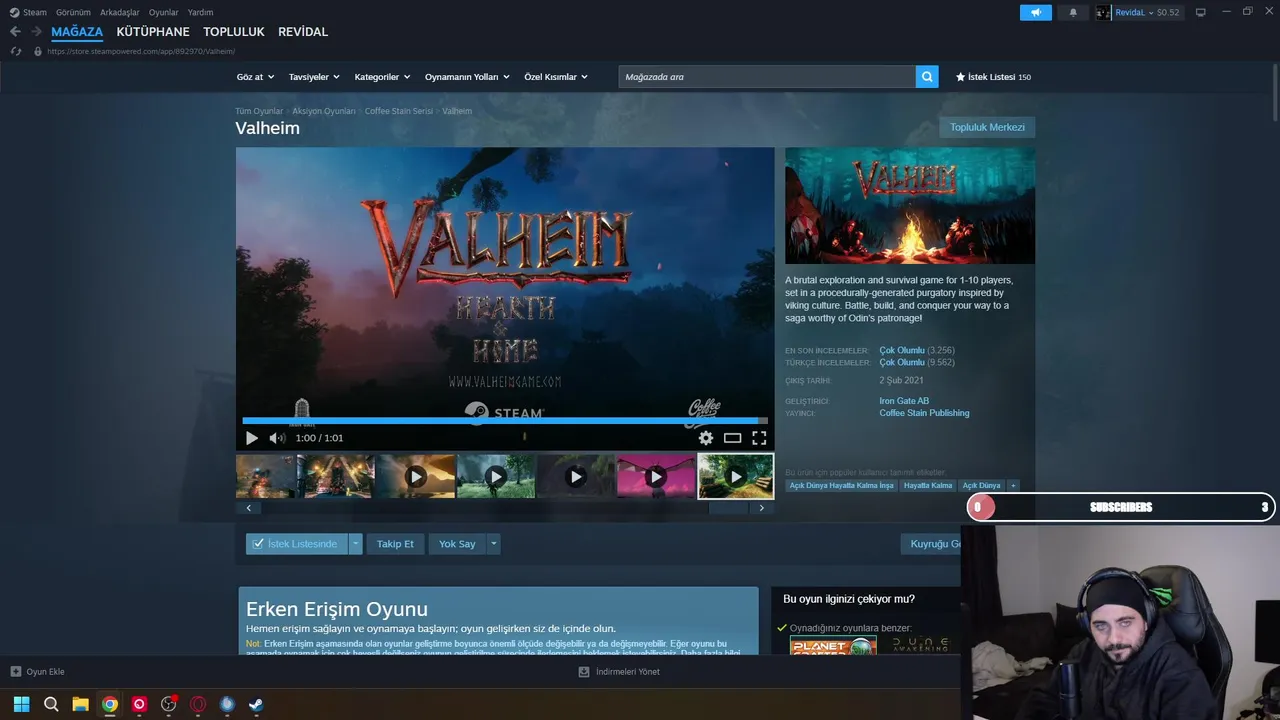Open Coffee Stain Publishing link
This screenshot has height=720, width=1280.
[x=924, y=413]
